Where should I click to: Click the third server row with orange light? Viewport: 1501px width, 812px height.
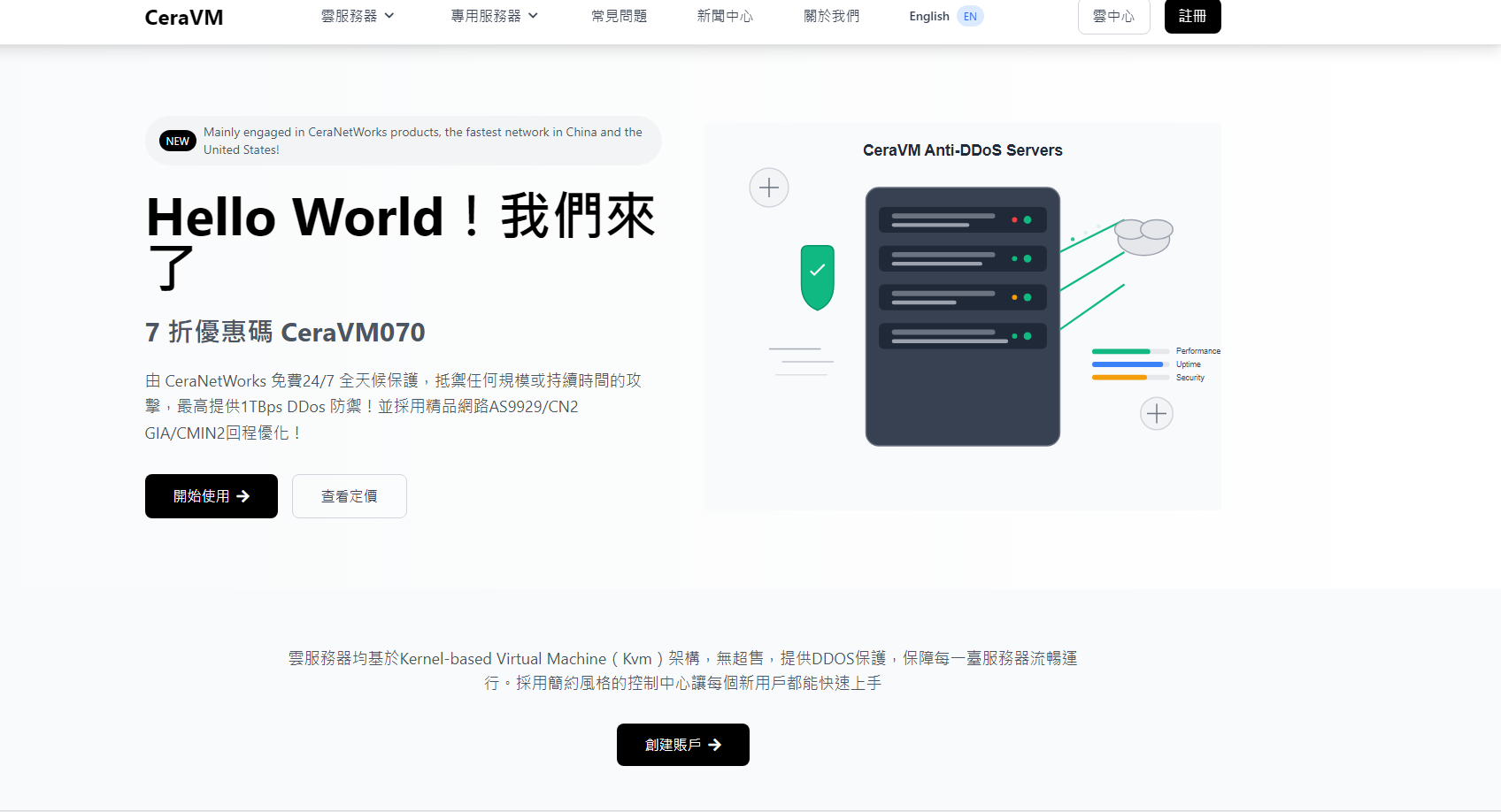963,297
